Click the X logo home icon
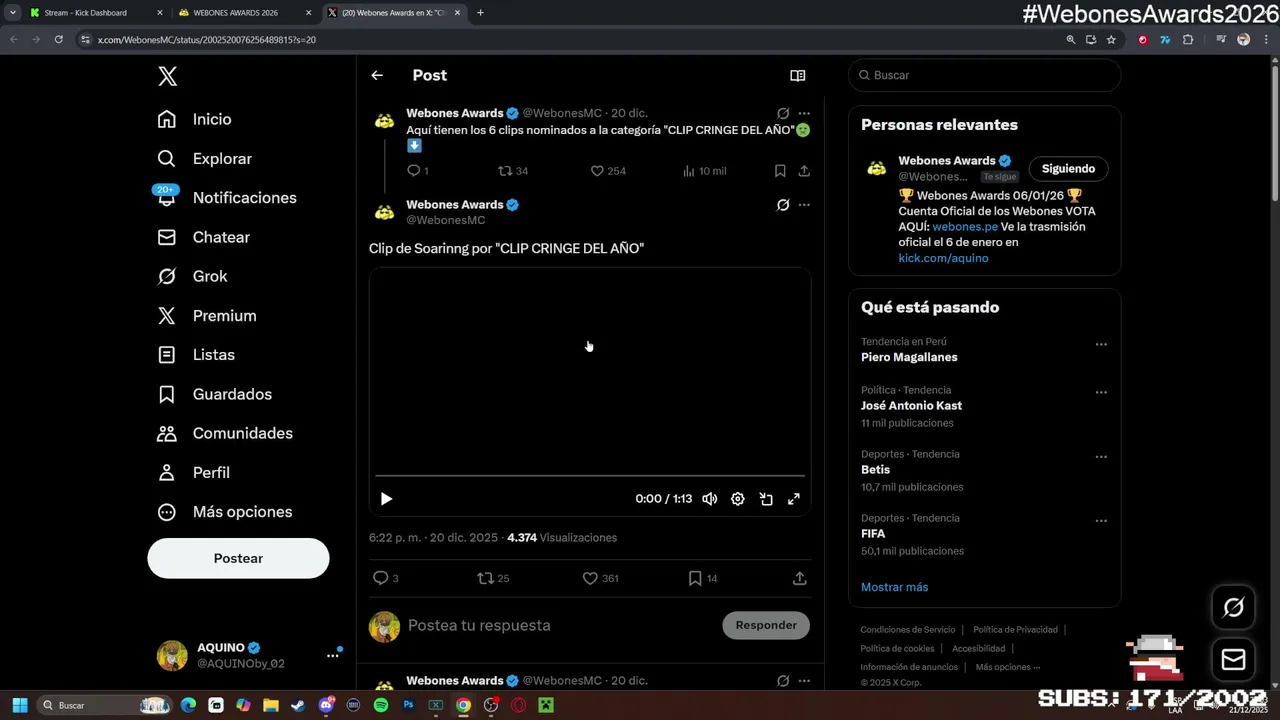The width and height of the screenshot is (1280, 720). tap(167, 76)
